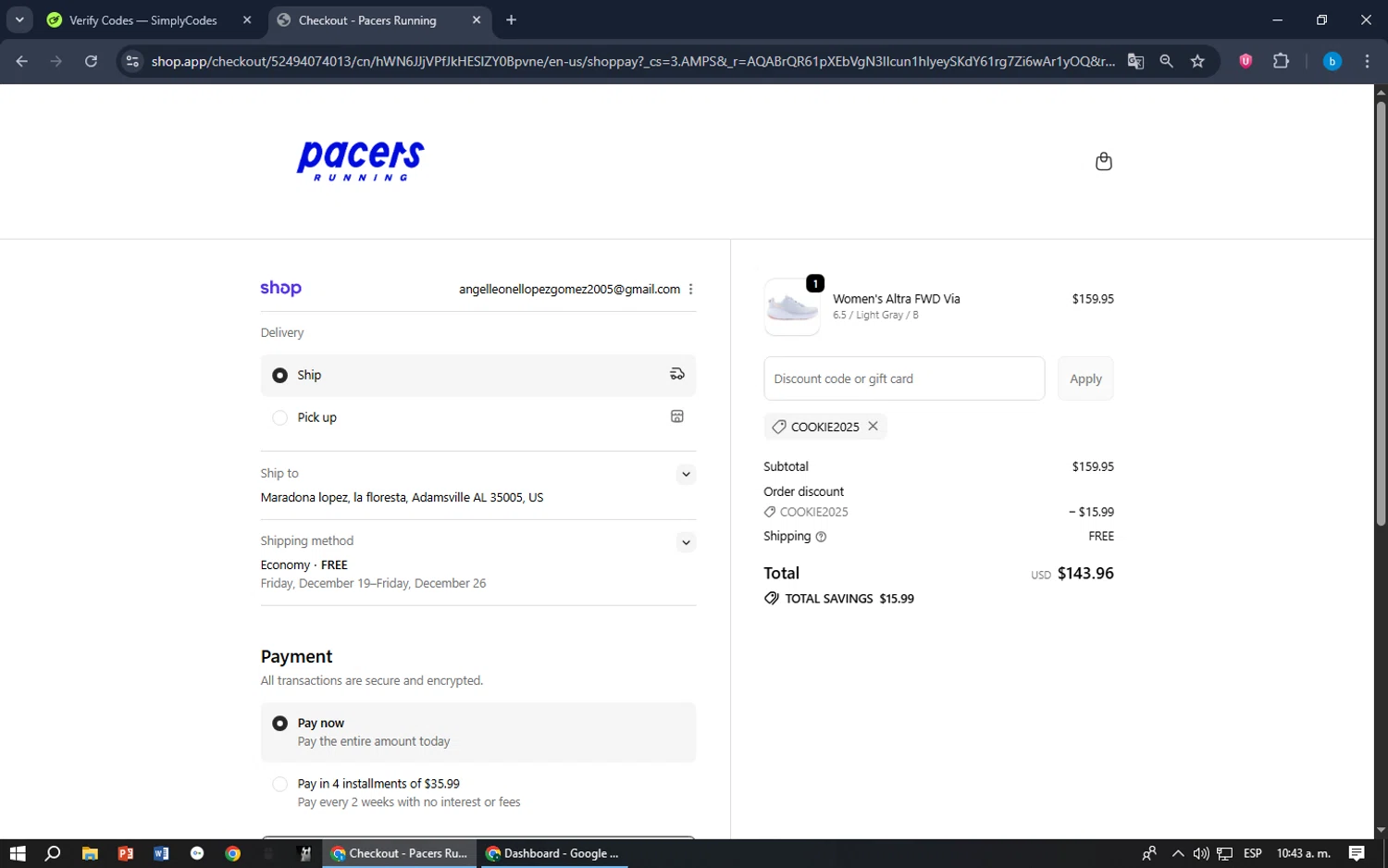1388x868 pixels.
Task: Click the ESP input language indicator
Action: [x=1253, y=853]
